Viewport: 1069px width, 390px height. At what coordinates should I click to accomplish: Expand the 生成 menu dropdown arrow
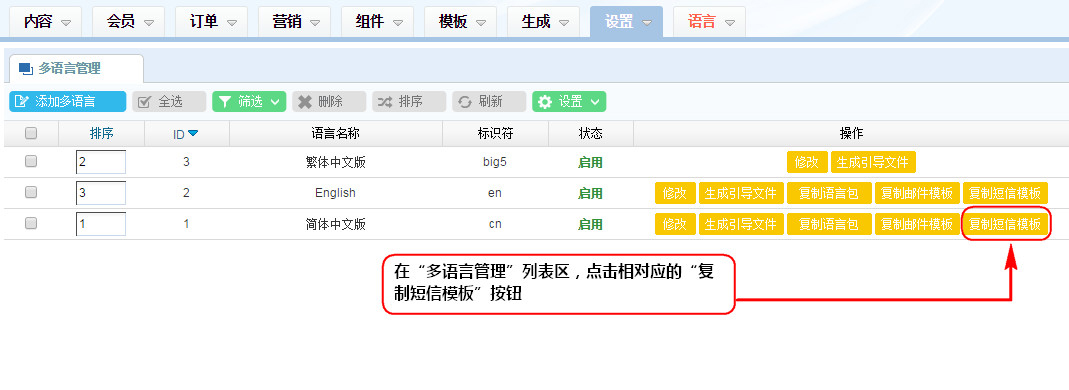[564, 22]
